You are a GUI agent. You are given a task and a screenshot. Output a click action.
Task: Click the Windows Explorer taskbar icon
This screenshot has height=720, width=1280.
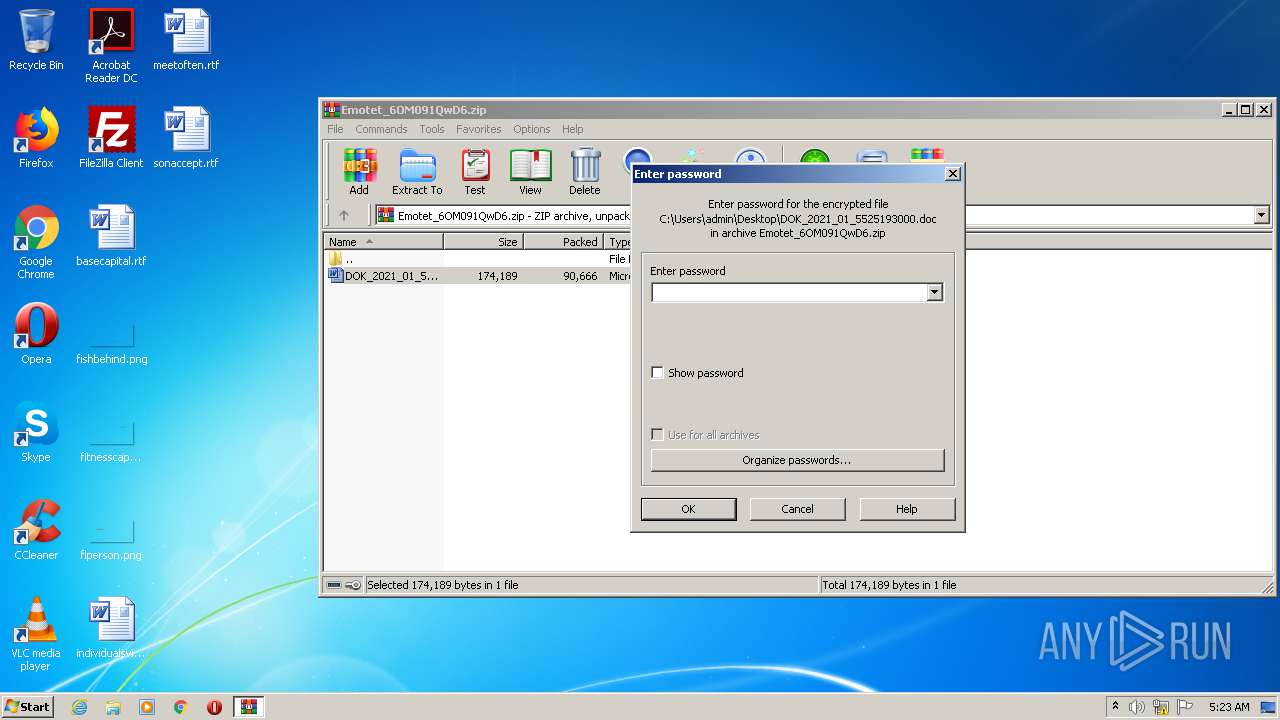[x=113, y=707]
